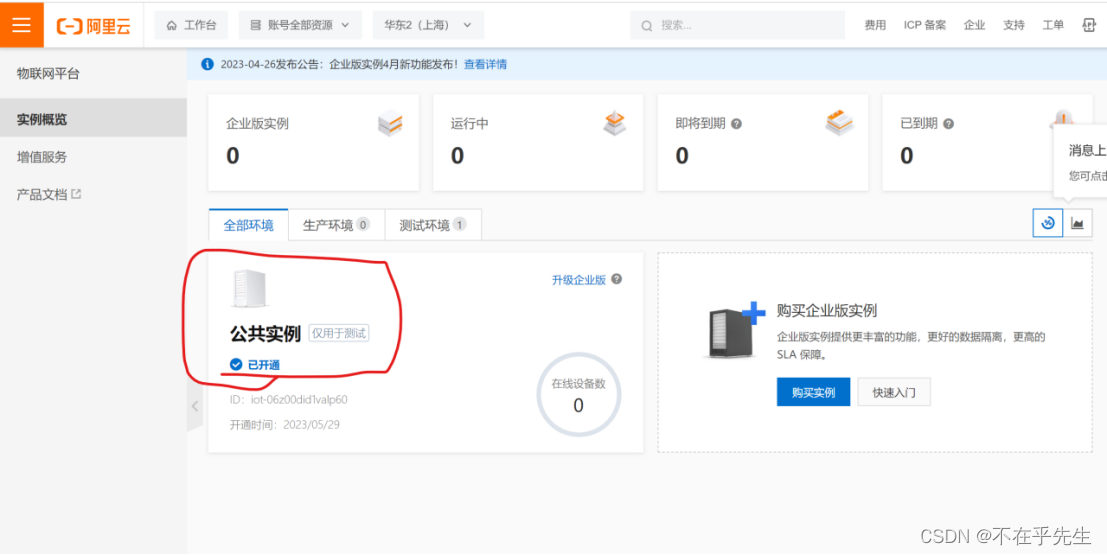
Task: Focus the 搜索 search field
Action: pyautogui.click(x=737, y=25)
